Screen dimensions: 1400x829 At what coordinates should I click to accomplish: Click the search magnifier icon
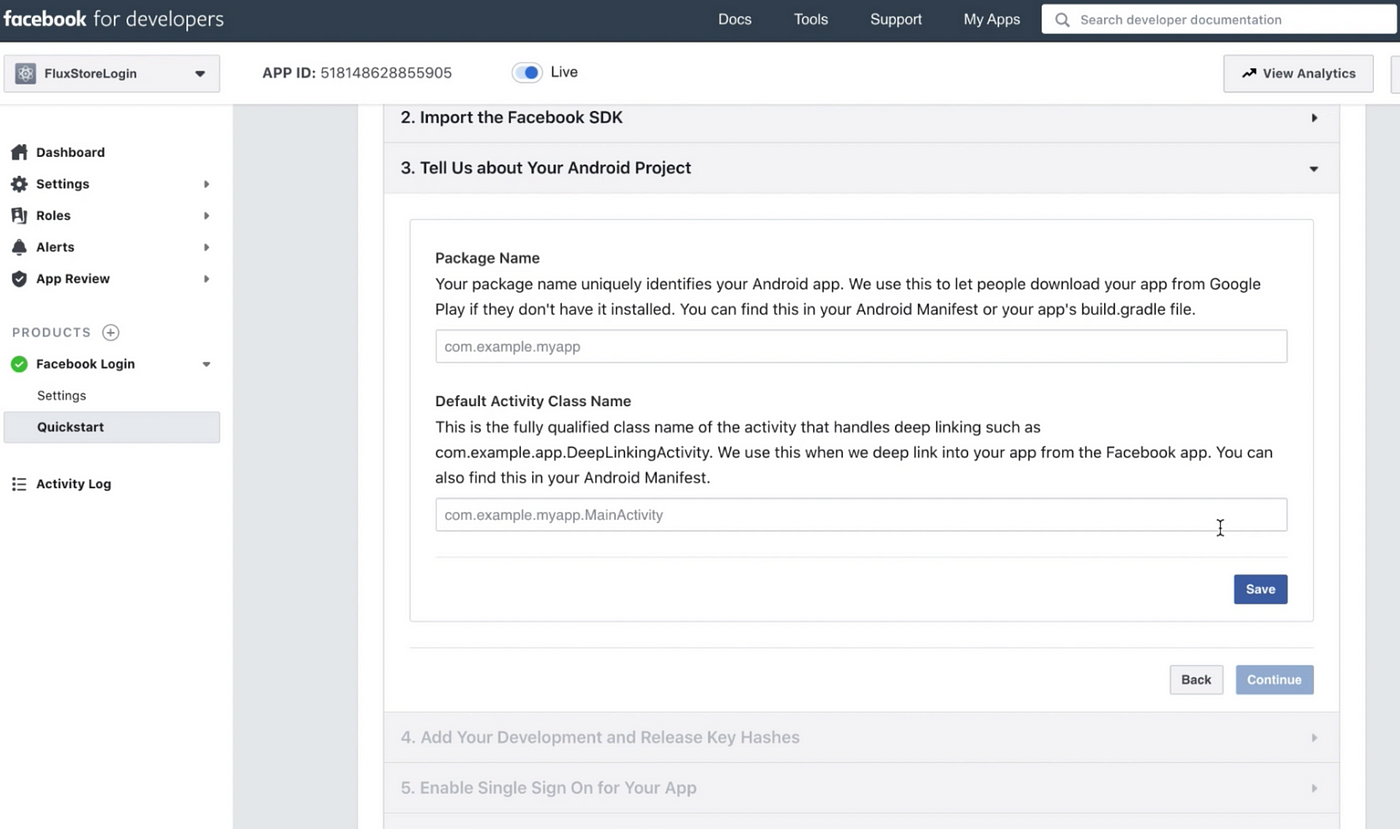(1062, 20)
